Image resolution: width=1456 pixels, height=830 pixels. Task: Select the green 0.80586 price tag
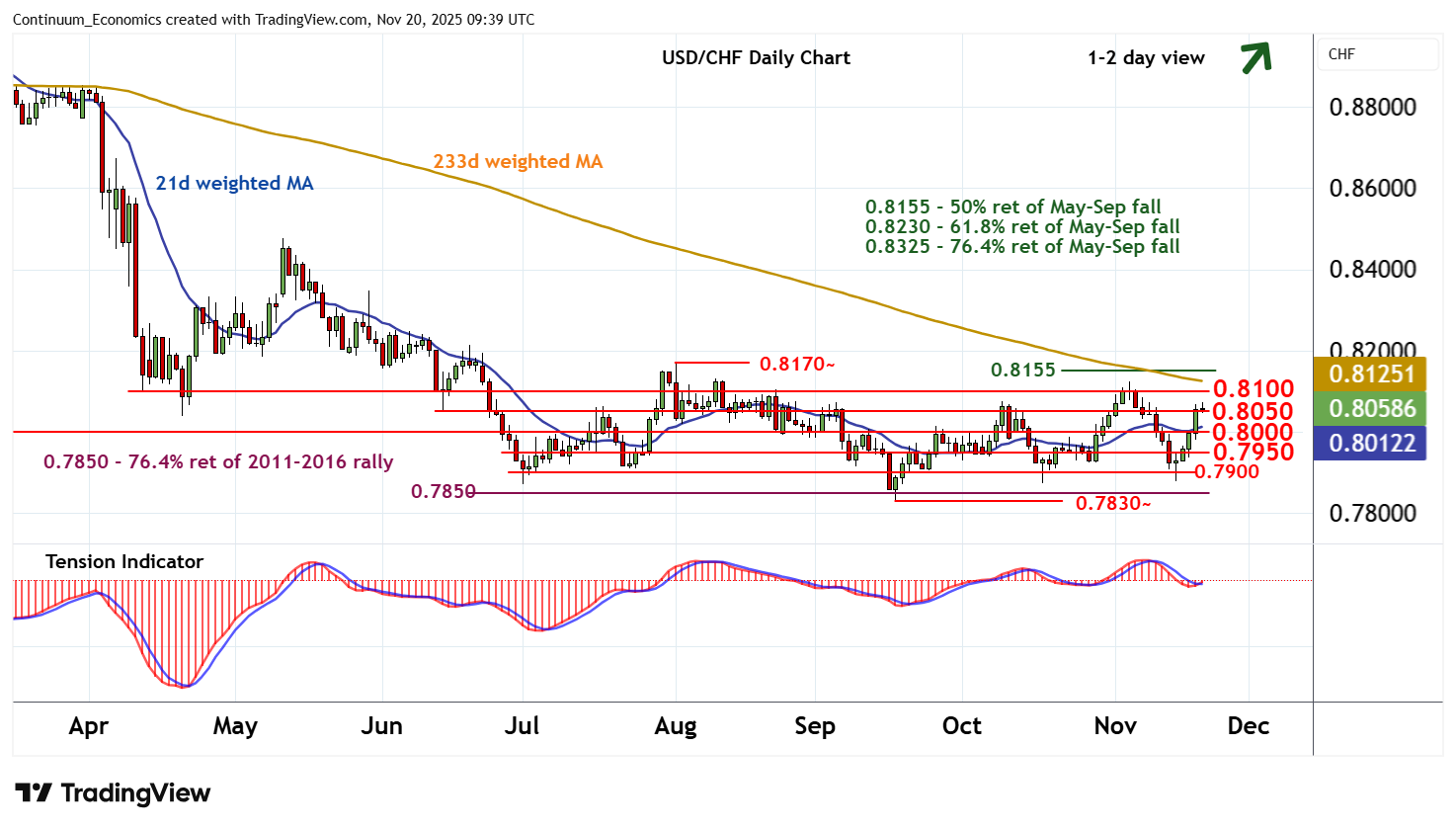tap(1371, 409)
